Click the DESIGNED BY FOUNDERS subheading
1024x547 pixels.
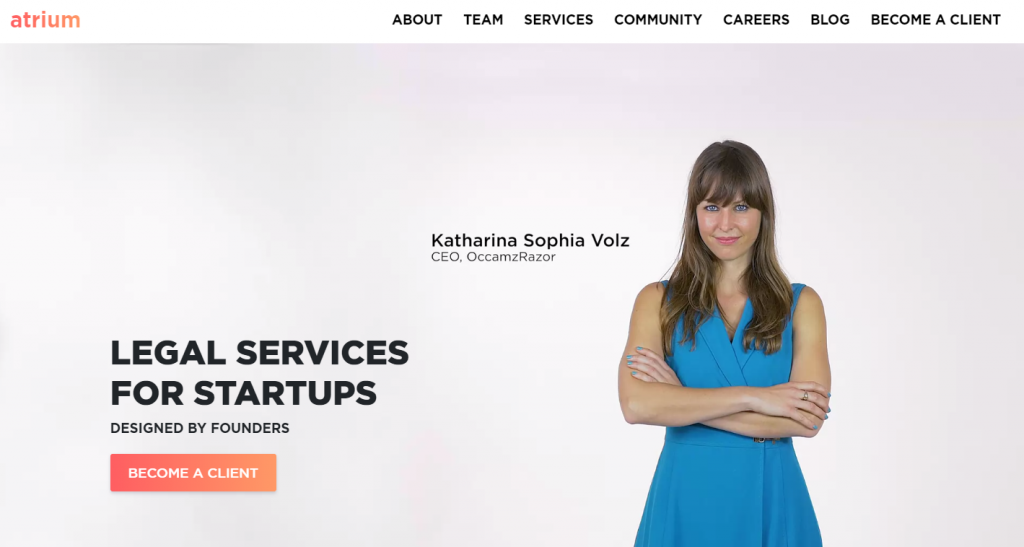pyautogui.click(x=200, y=428)
